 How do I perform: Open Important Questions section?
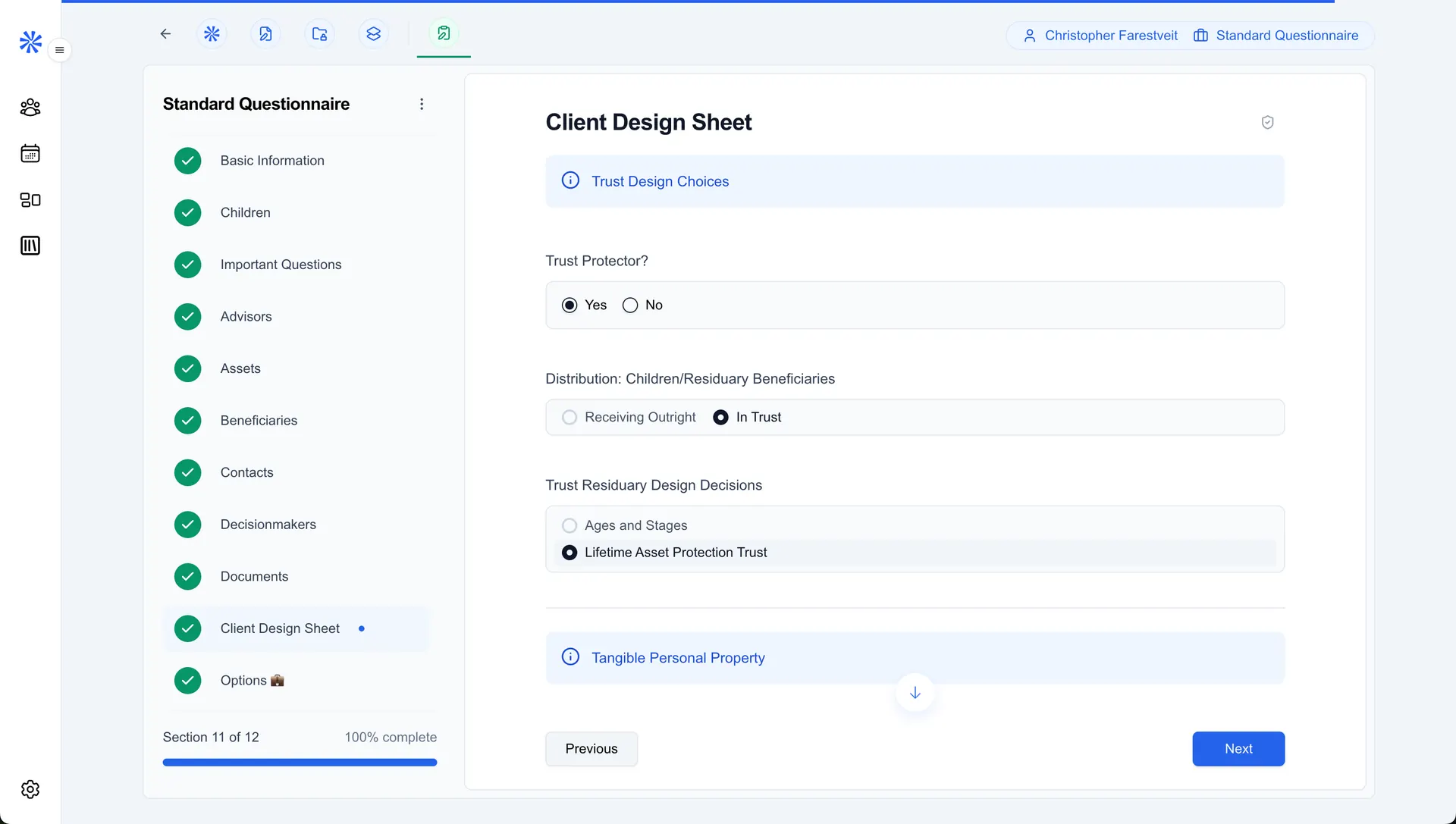[297, 265]
